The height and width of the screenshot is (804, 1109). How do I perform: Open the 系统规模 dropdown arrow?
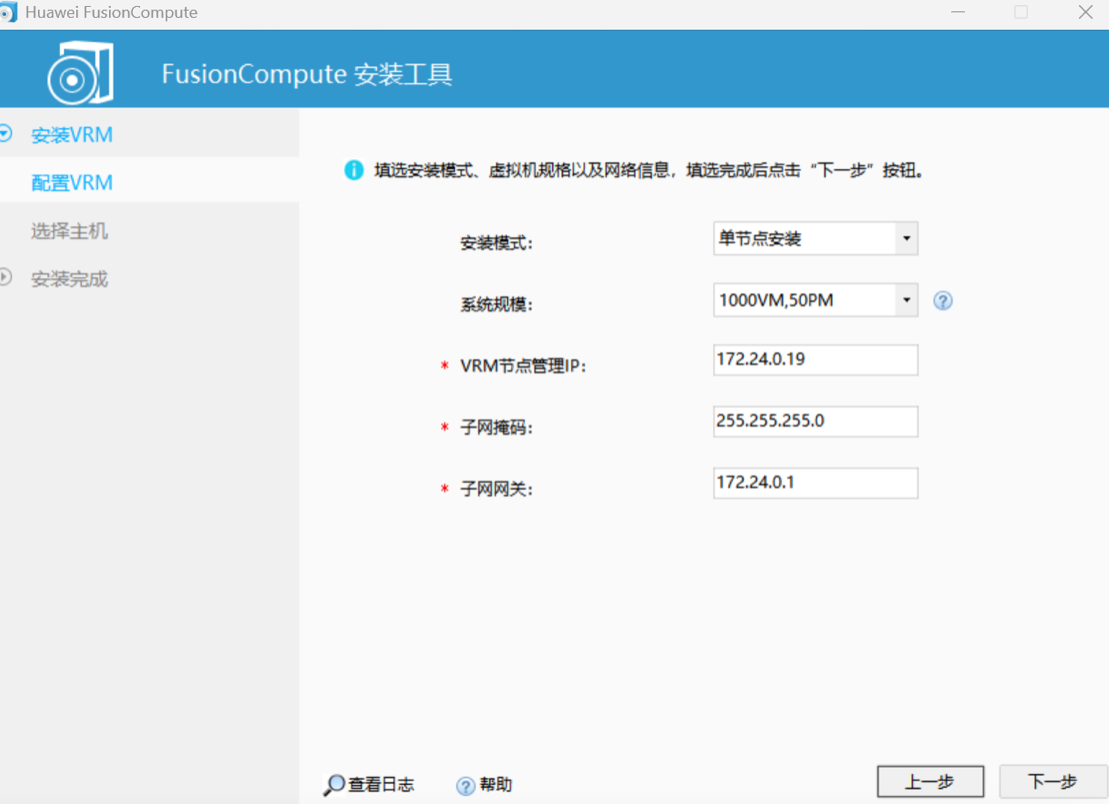tap(907, 300)
